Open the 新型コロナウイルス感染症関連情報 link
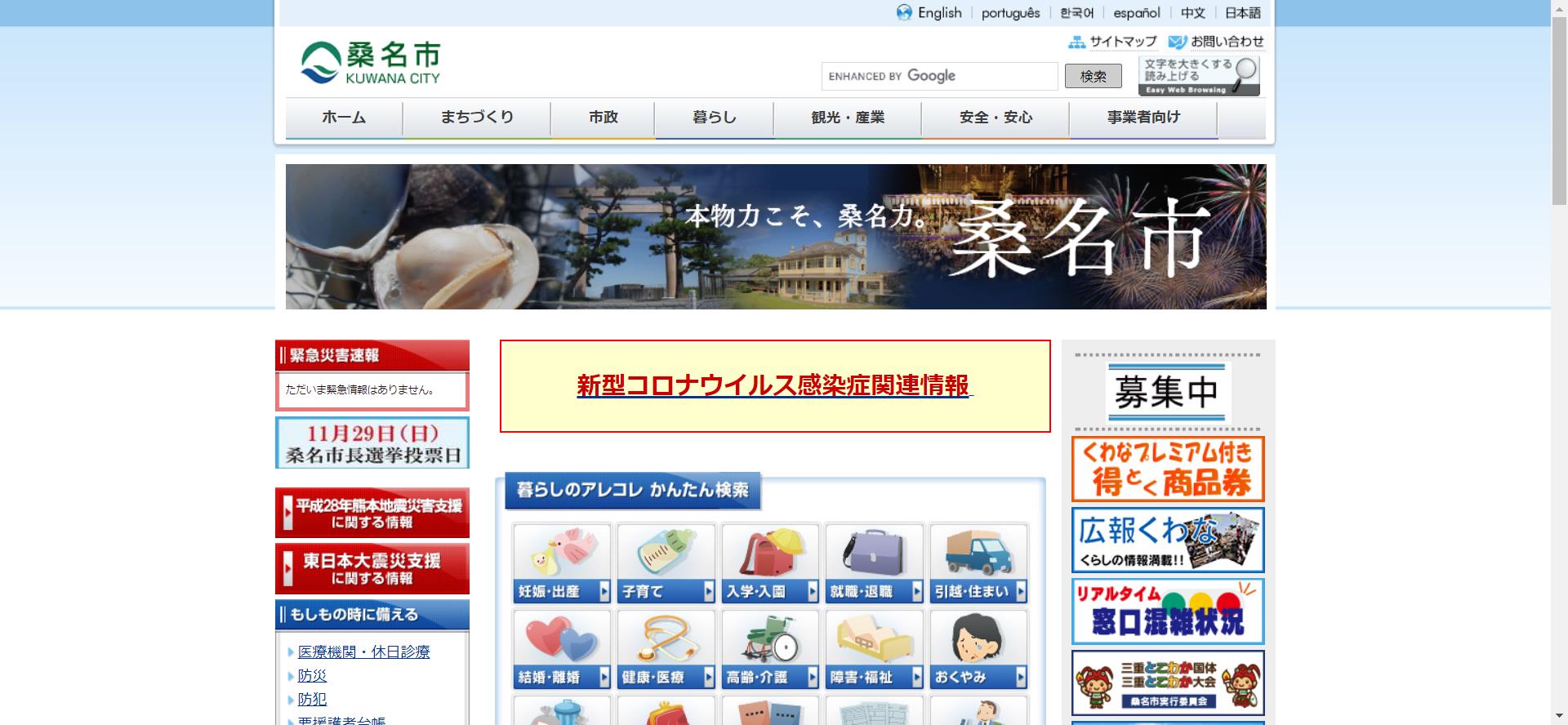The height and width of the screenshot is (725, 1568). click(x=774, y=385)
